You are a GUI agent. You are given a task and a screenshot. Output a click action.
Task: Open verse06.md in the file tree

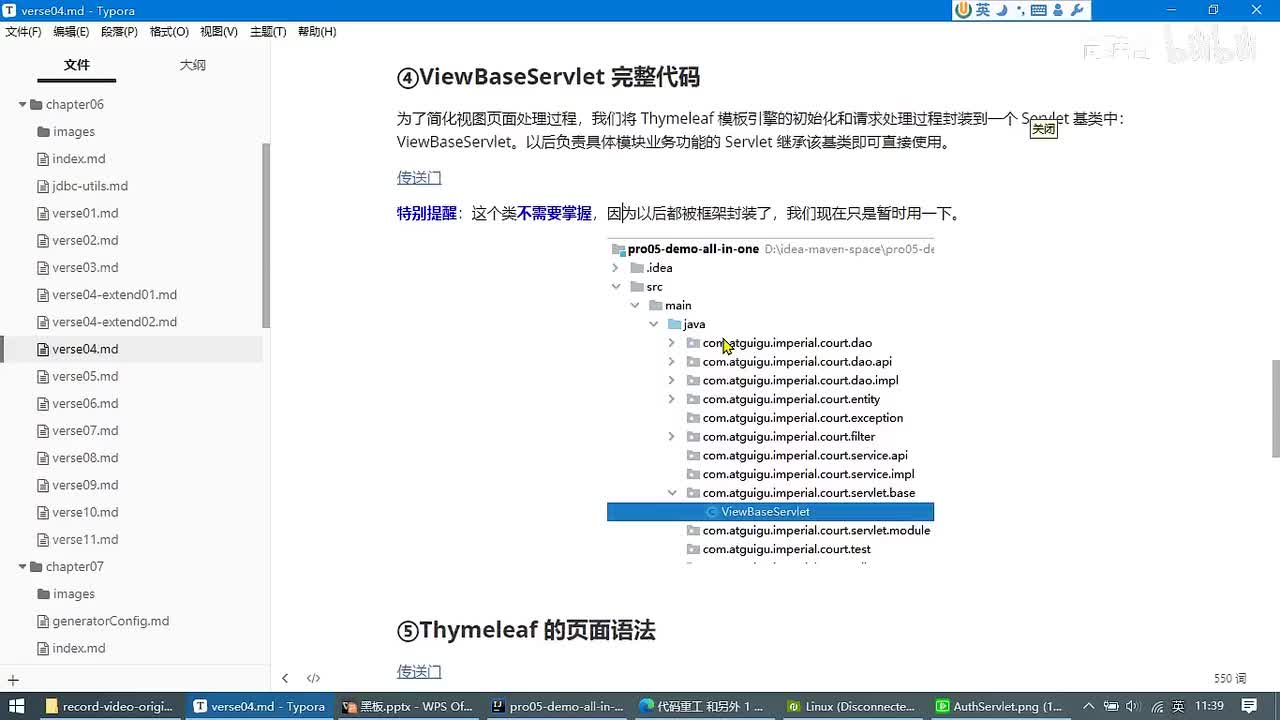tap(85, 403)
